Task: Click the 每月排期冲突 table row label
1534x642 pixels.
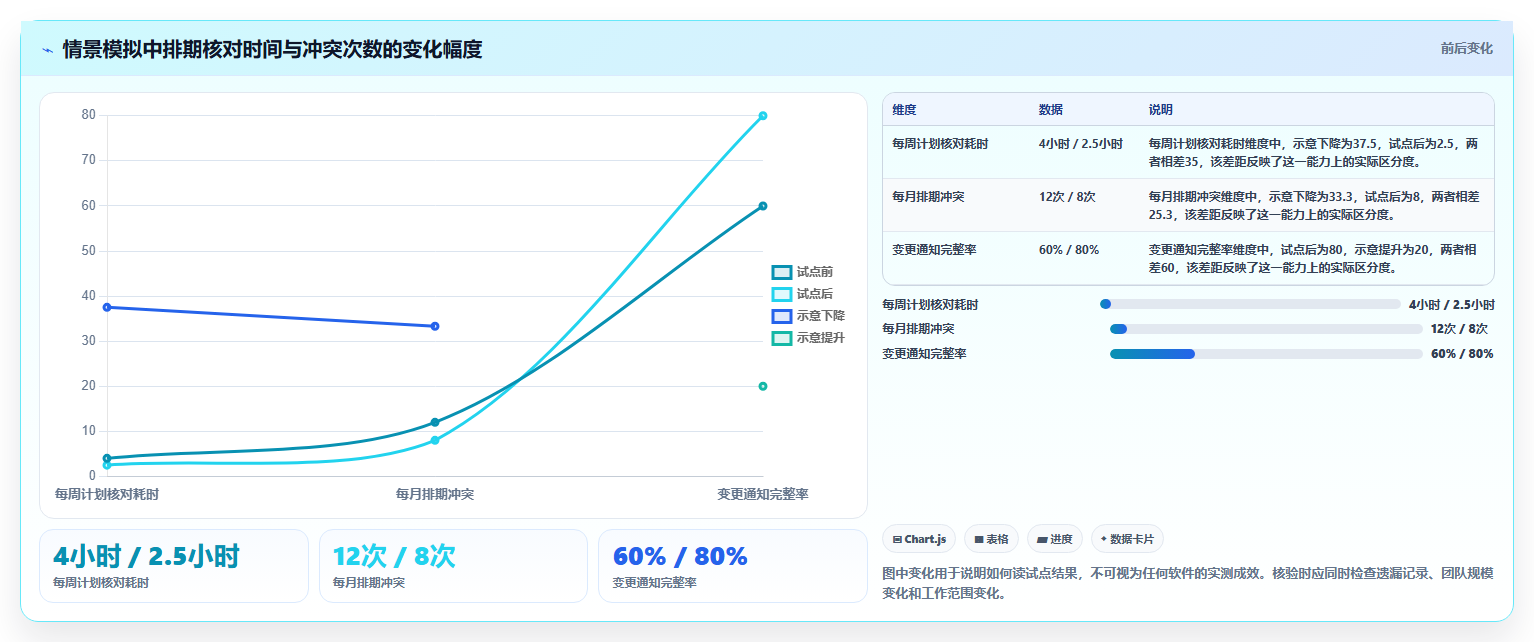Action: click(928, 197)
